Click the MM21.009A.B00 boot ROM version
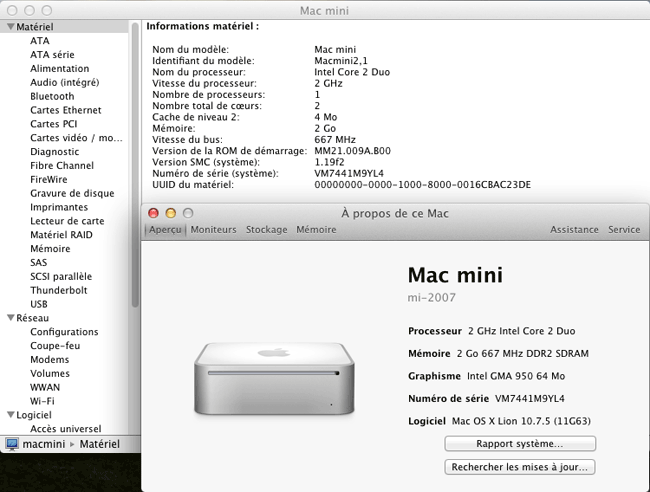 352,151
